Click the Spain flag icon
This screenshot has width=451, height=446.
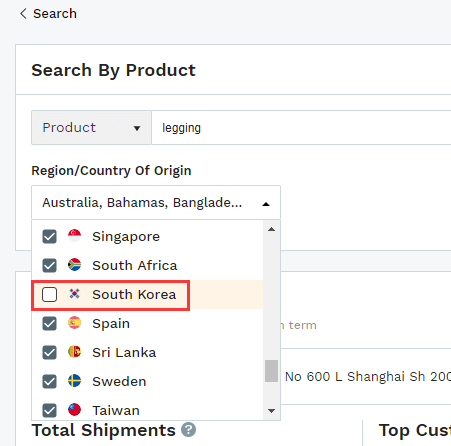pyautogui.click(x=74, y=323)
